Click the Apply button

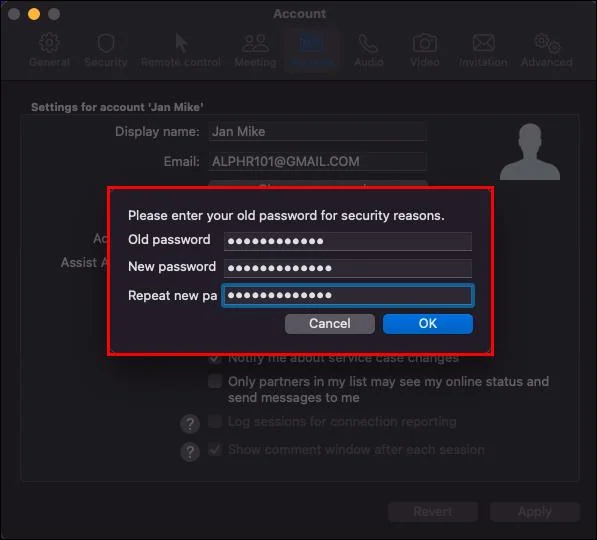(535, 512)
